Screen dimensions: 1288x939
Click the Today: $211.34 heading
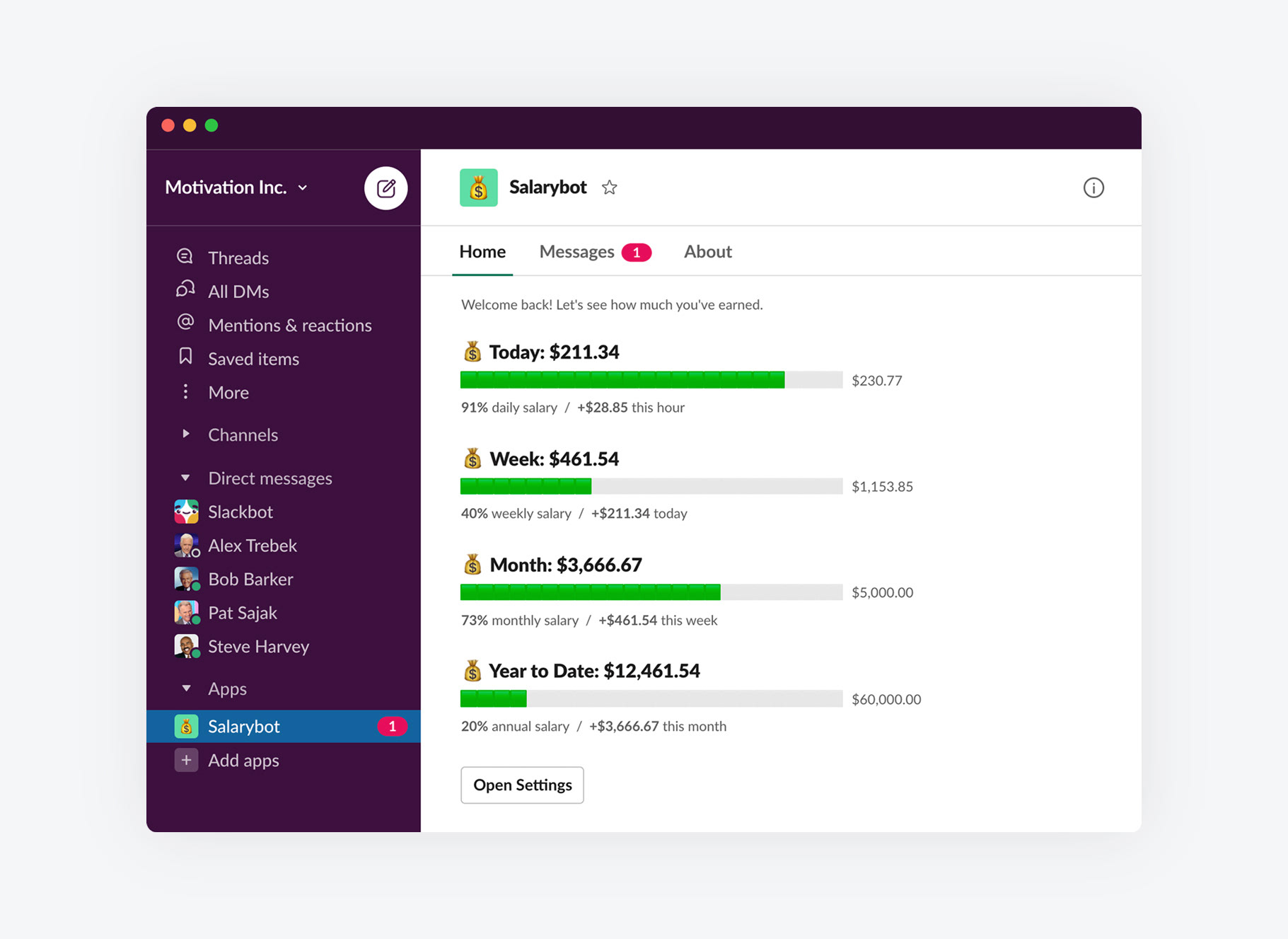(x=554, y=352)
